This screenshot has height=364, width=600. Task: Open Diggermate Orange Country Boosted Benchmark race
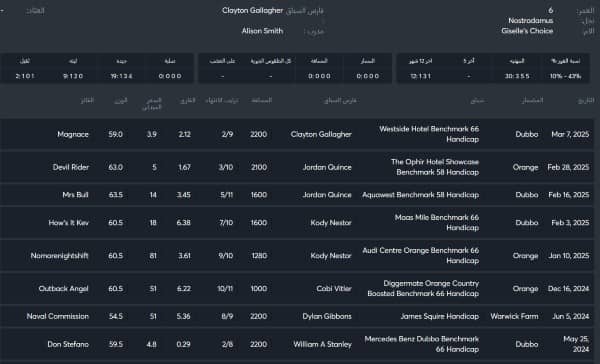click(423, 289)
